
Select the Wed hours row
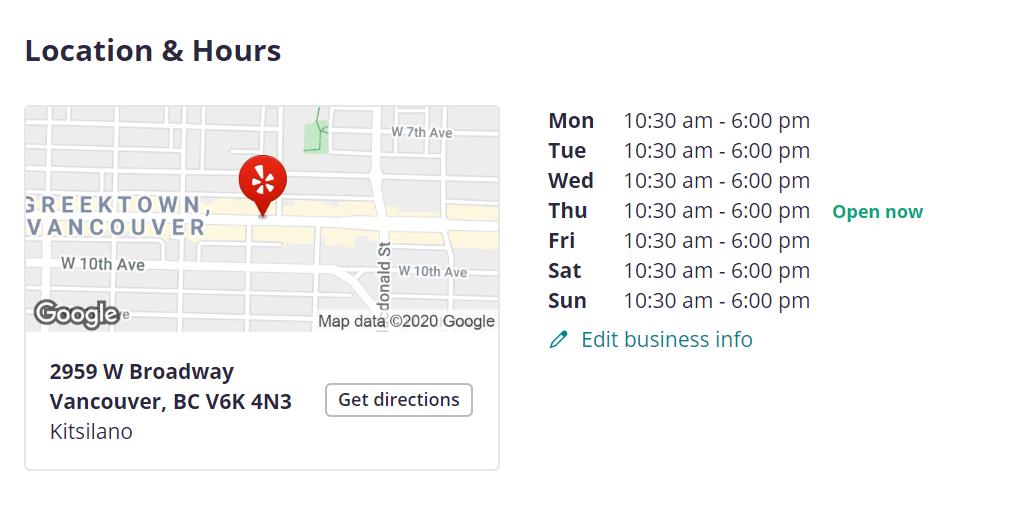click(678, 181)
